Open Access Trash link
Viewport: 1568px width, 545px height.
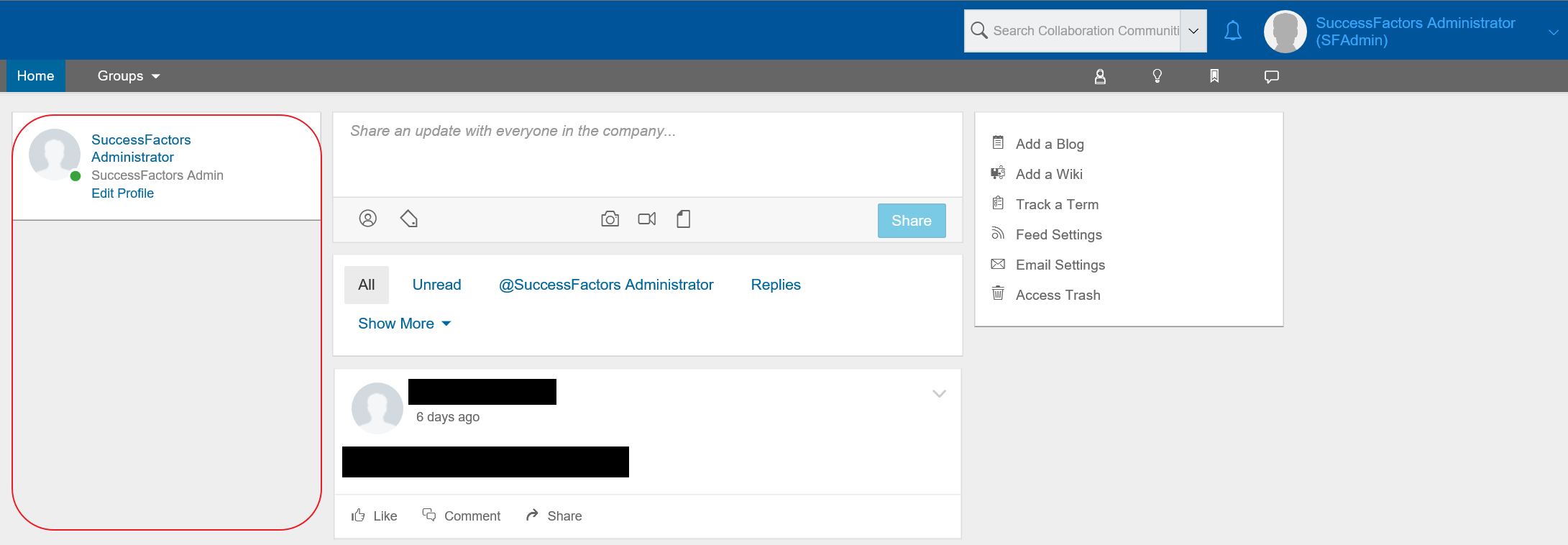1058,295
